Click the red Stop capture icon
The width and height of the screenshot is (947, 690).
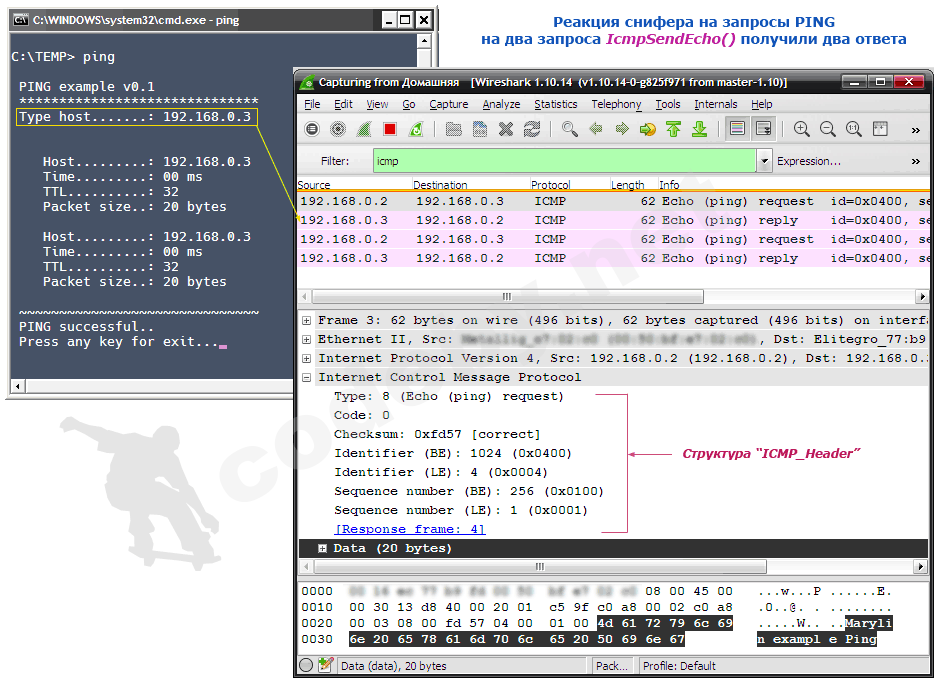tap(390, 129)
